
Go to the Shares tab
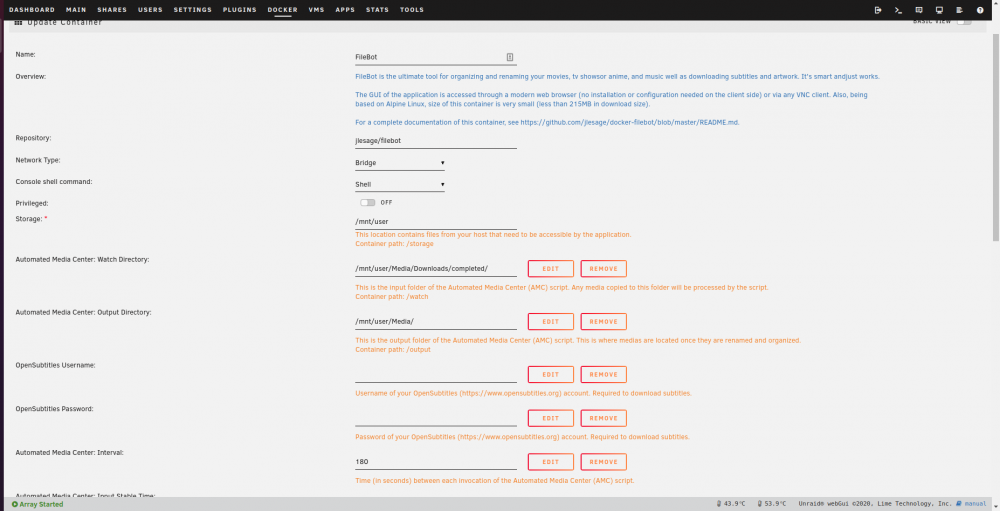pos(112,10)
